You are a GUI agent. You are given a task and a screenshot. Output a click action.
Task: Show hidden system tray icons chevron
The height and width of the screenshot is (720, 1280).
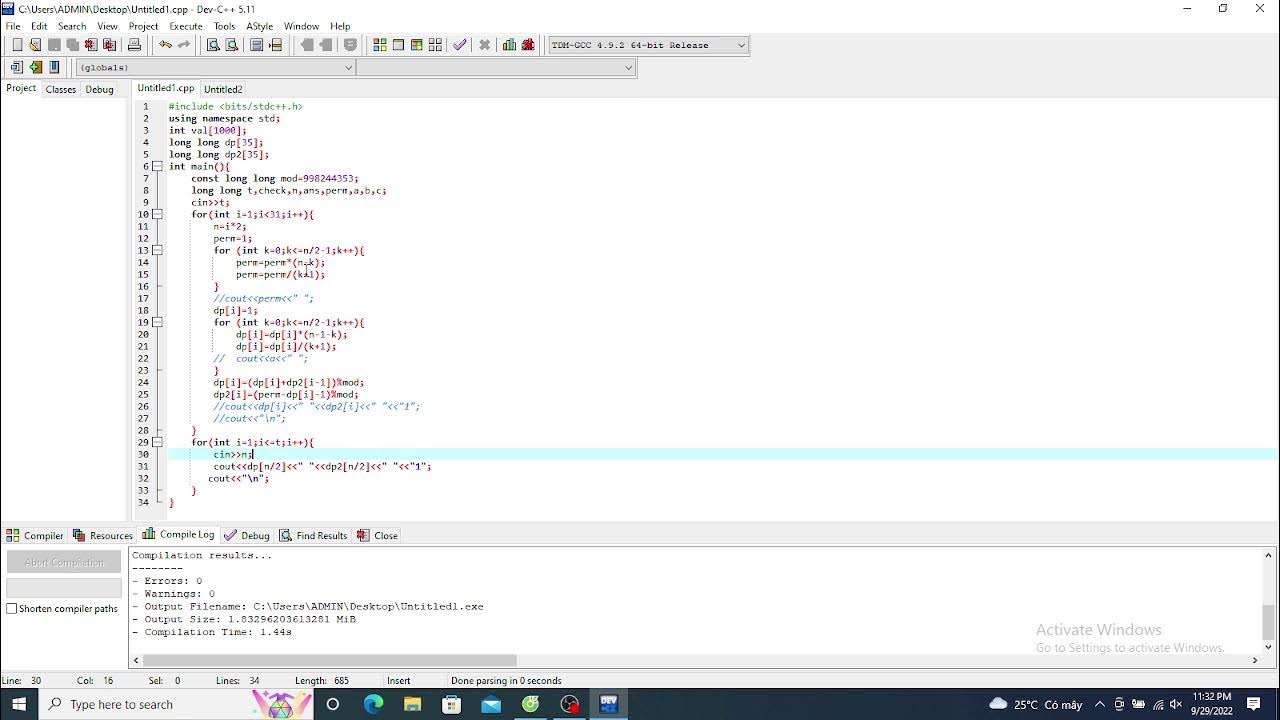tap(1100, 704)
